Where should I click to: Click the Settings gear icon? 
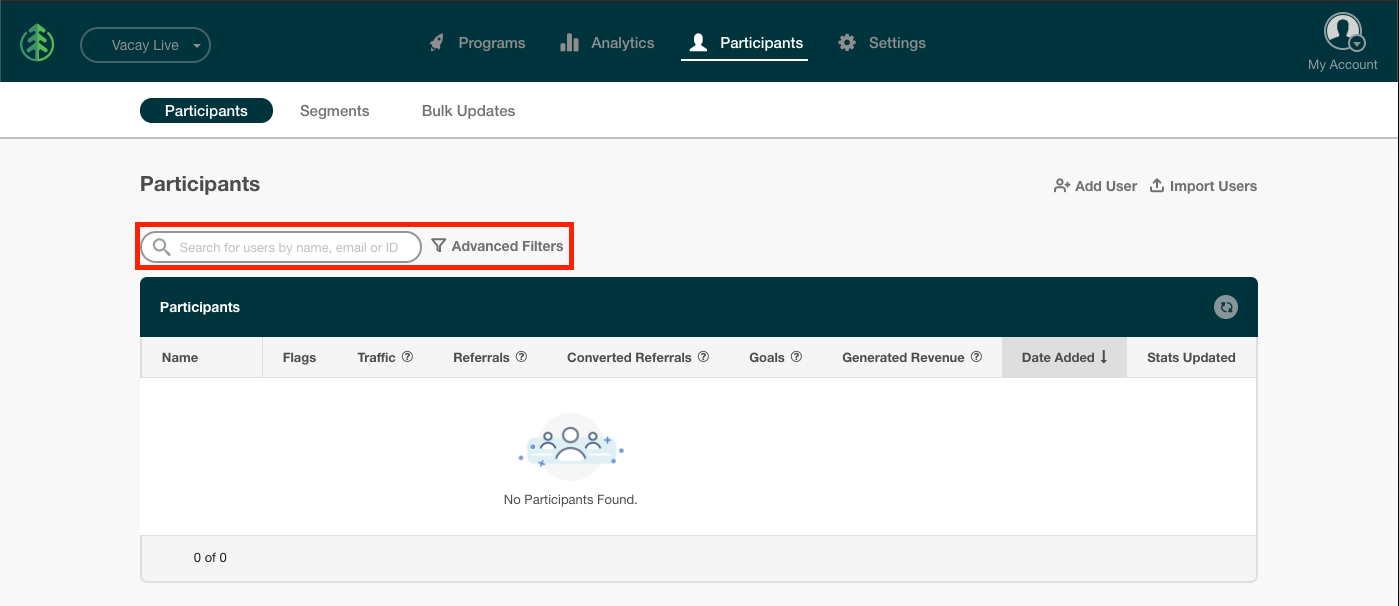tap(847, 43)
